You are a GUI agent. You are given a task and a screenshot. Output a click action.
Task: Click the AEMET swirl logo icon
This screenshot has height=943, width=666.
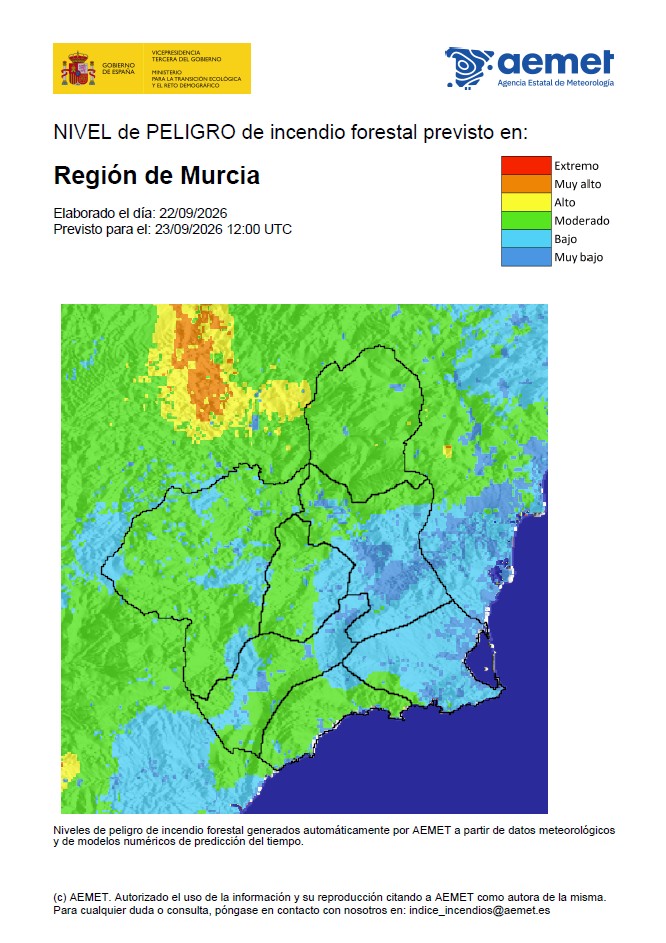469,69
